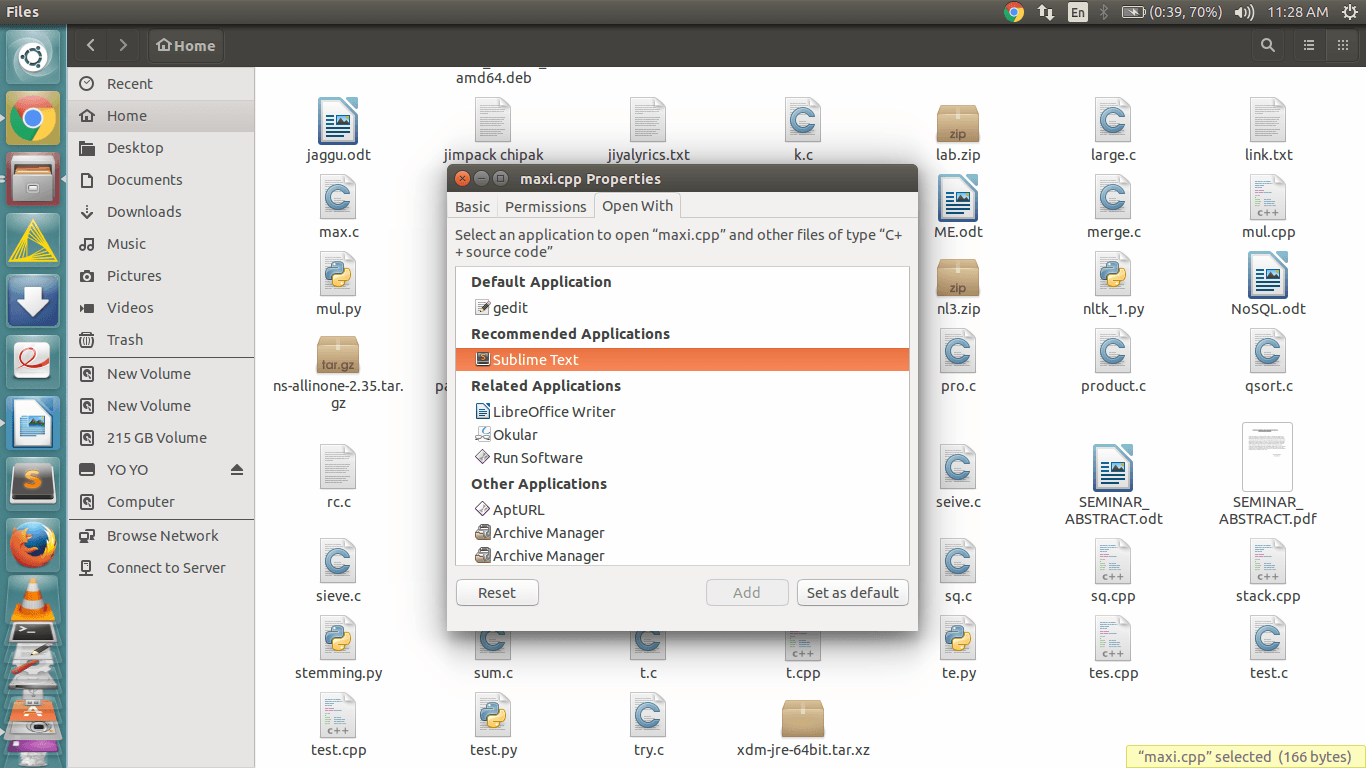The height and width of the screenshot is (768, 1366).
Task: Open Firefox from the launcher
Action: (x=33, y=546)
